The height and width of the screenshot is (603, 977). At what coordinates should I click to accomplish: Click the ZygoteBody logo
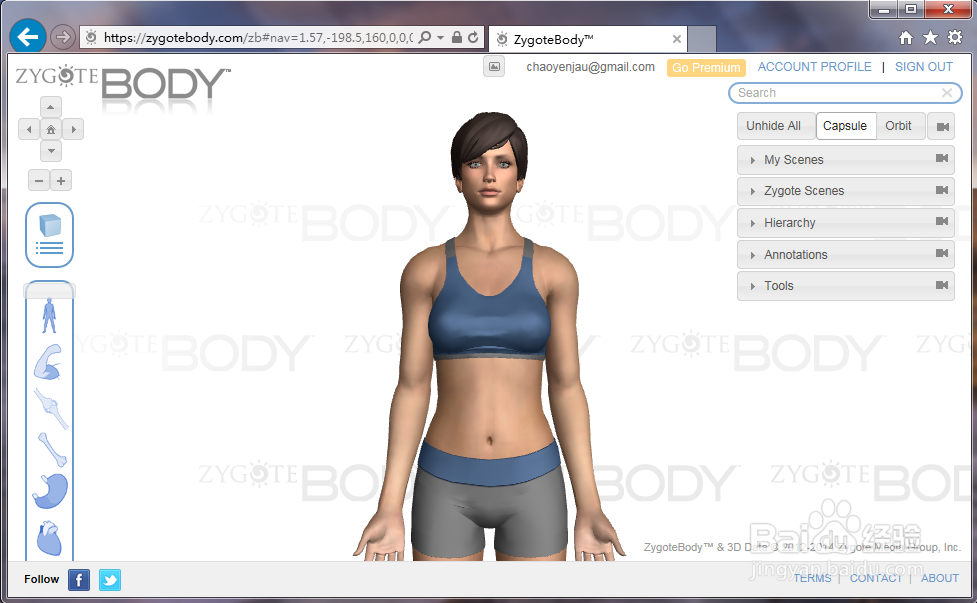pos(122,84)
